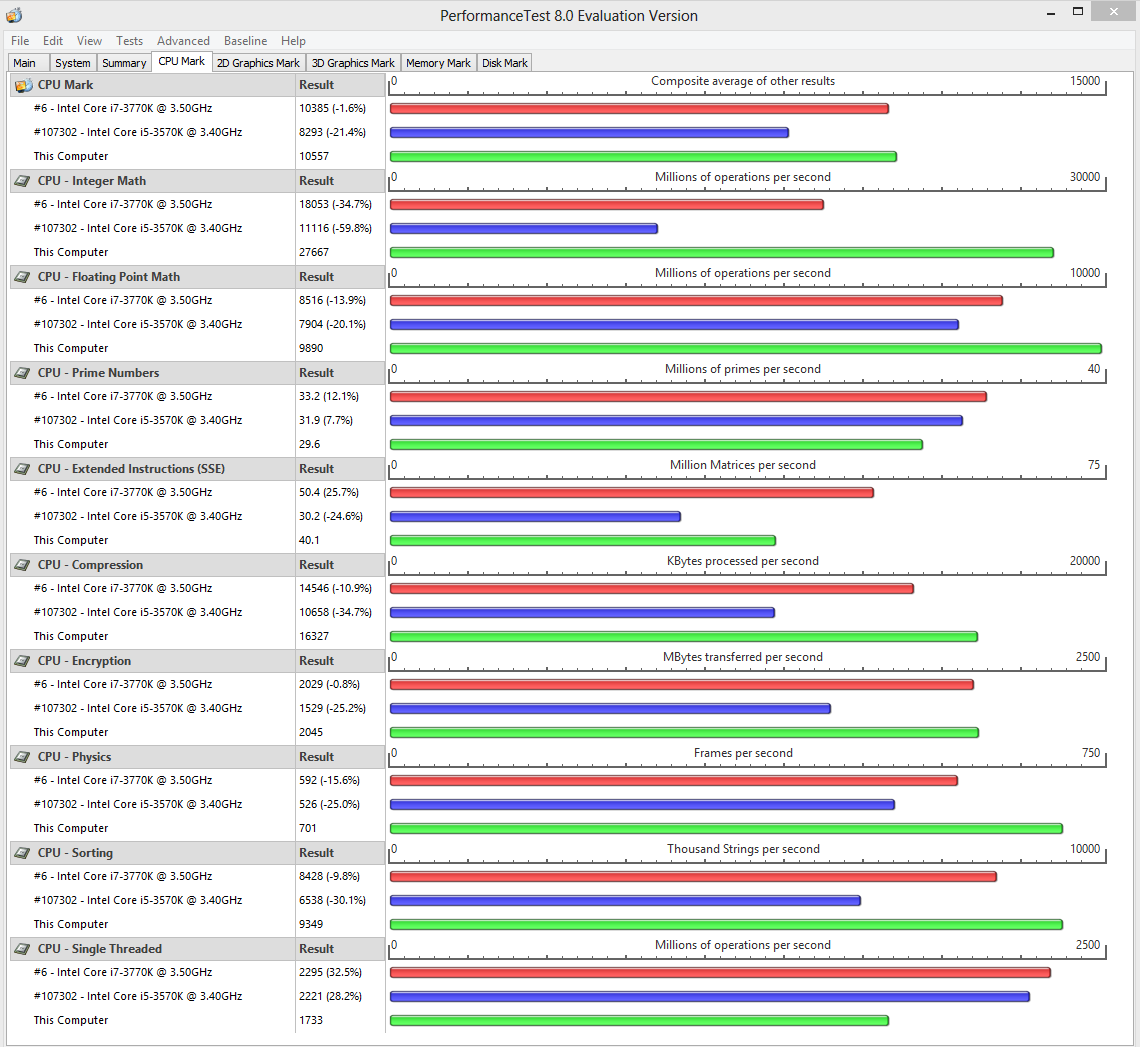The height and width of the screenshot is (1047, 1140).
Task: Click the red i7-3770K Integer Math bar
Action: 607,205
